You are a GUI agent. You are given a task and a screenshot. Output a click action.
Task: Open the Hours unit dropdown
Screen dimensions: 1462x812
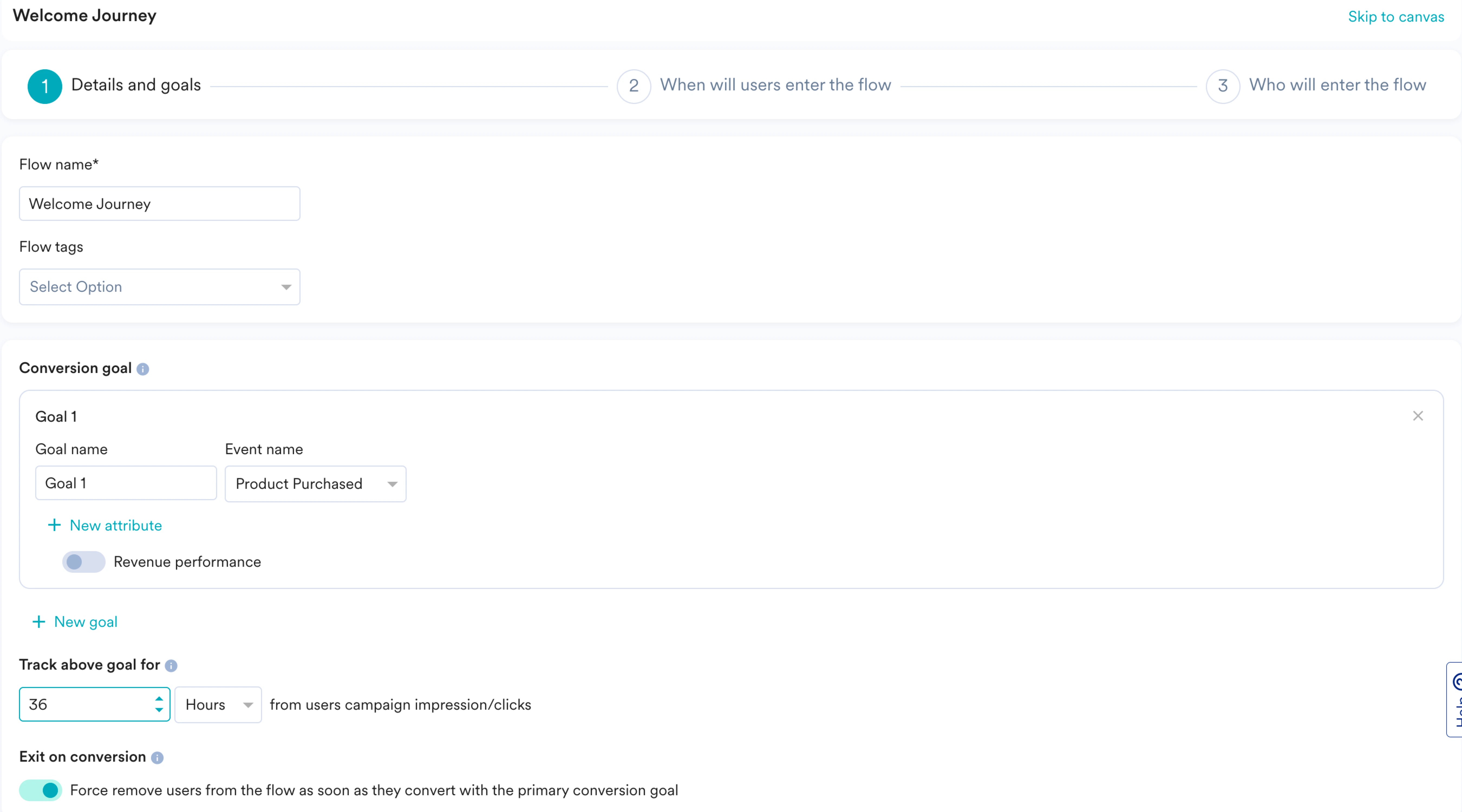[x=218, y=705]
